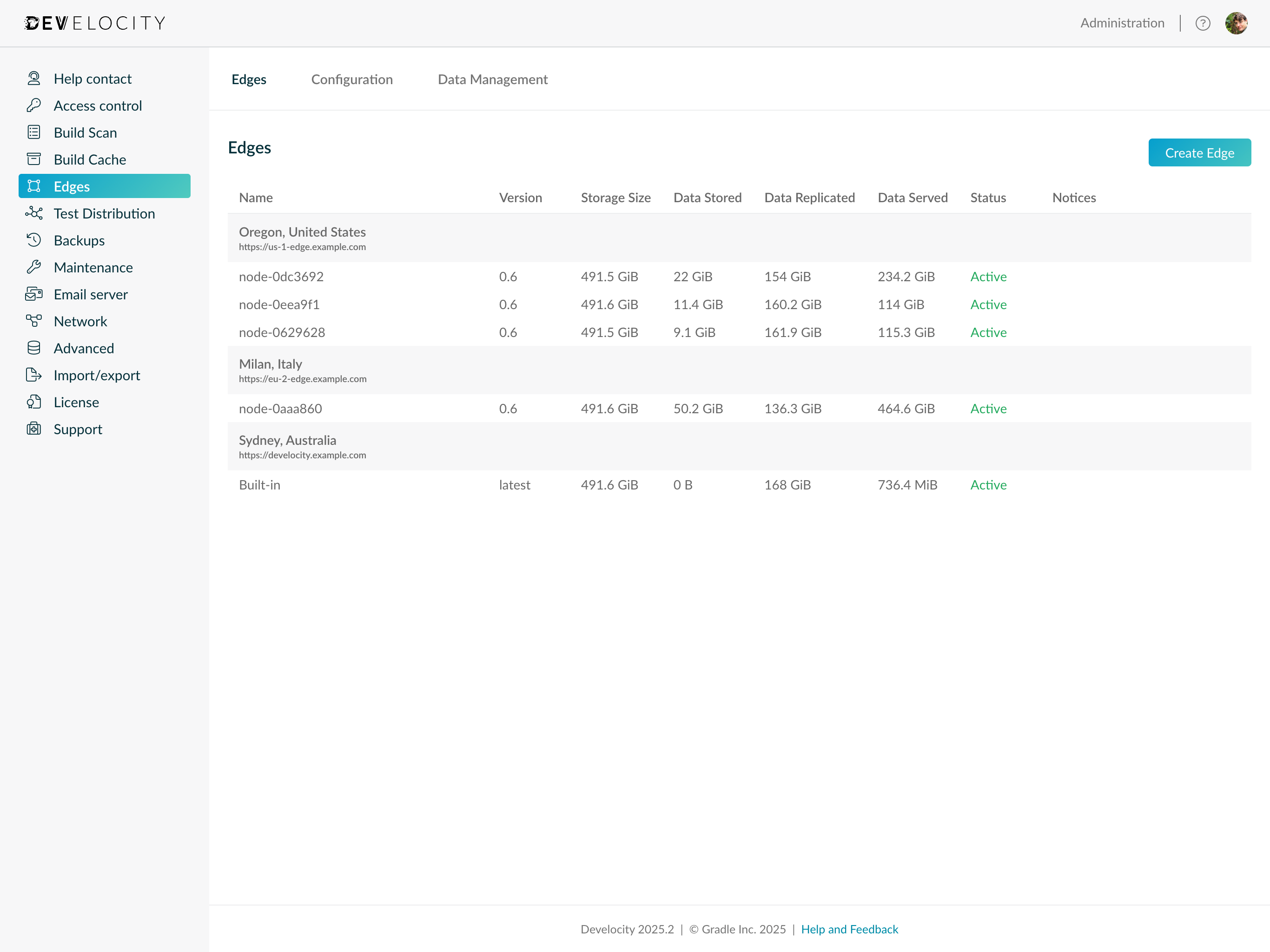Select the Network topology icon
The height and width of the screenshot is (952, 1270).
click(x=34, y=321)
